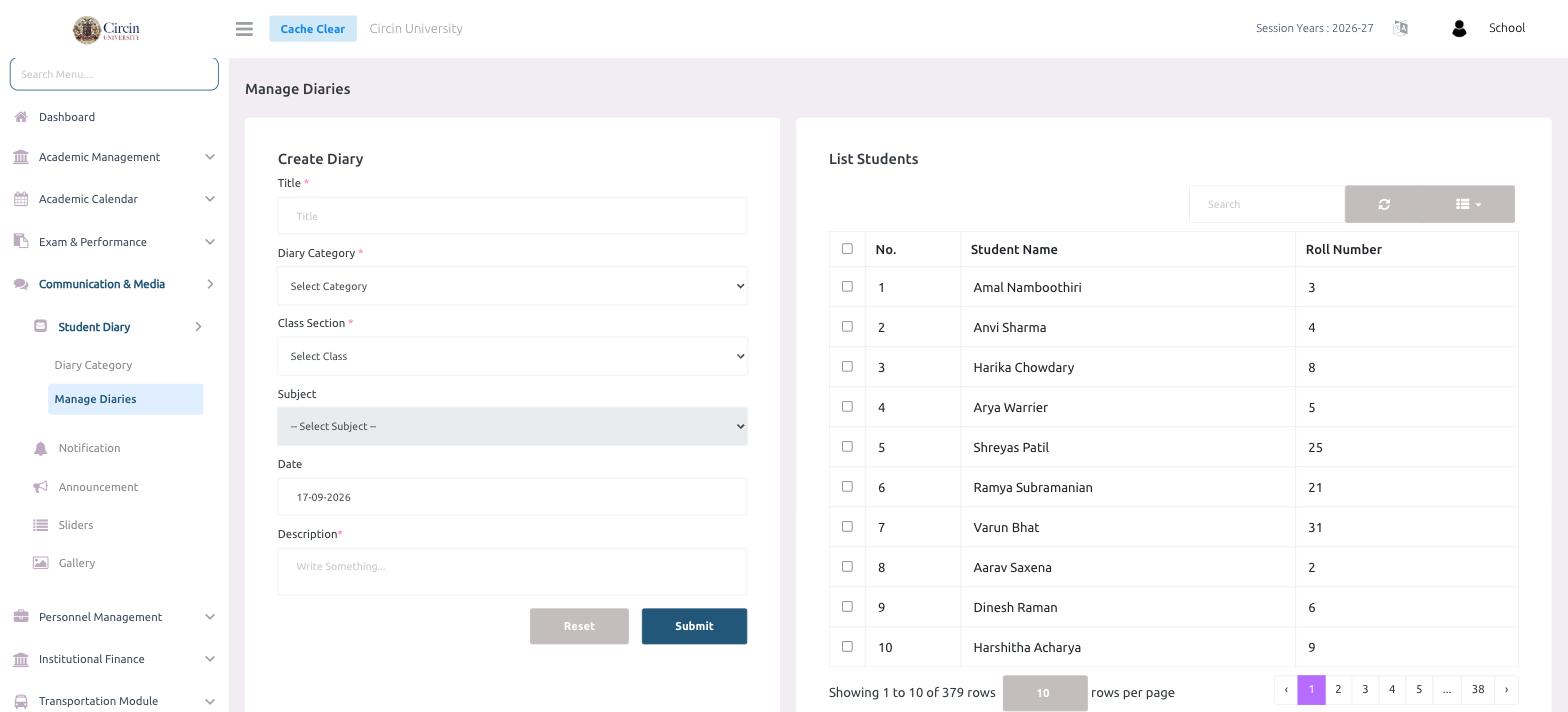Screen dimensions: 1568x712
Task: Click the Sliders list icon
Action: [40, 525]
